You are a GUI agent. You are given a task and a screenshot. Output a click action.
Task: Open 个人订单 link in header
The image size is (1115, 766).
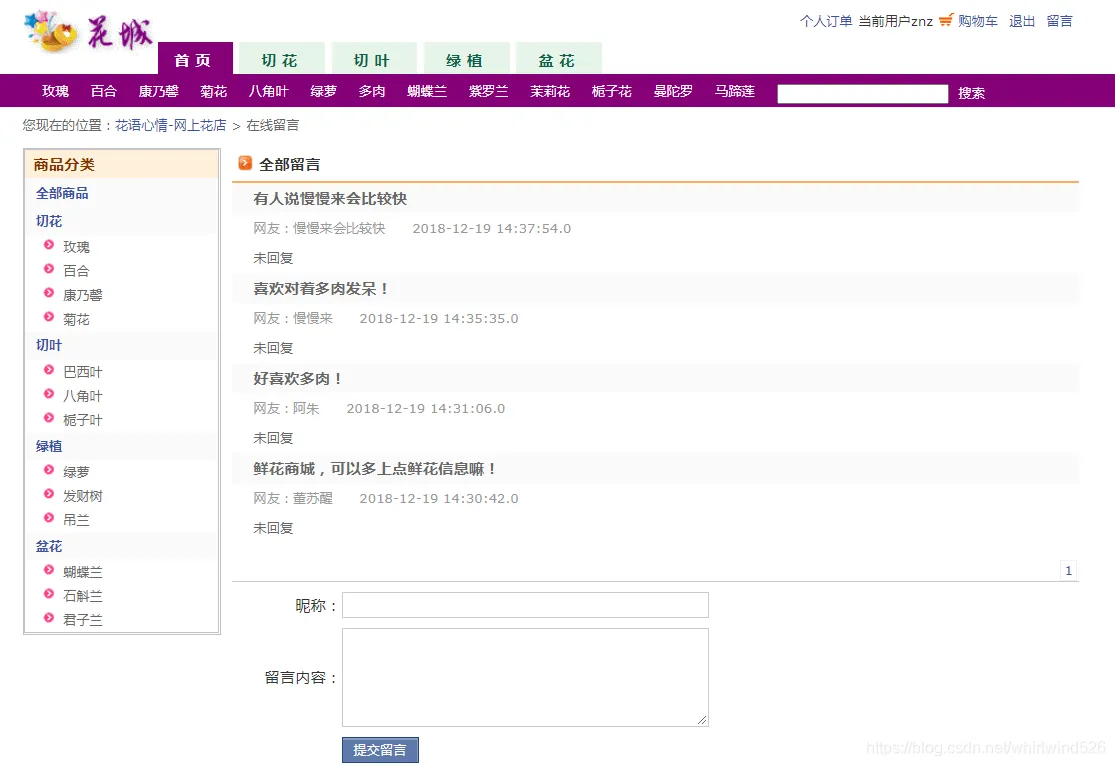click(x=826, y=21)
